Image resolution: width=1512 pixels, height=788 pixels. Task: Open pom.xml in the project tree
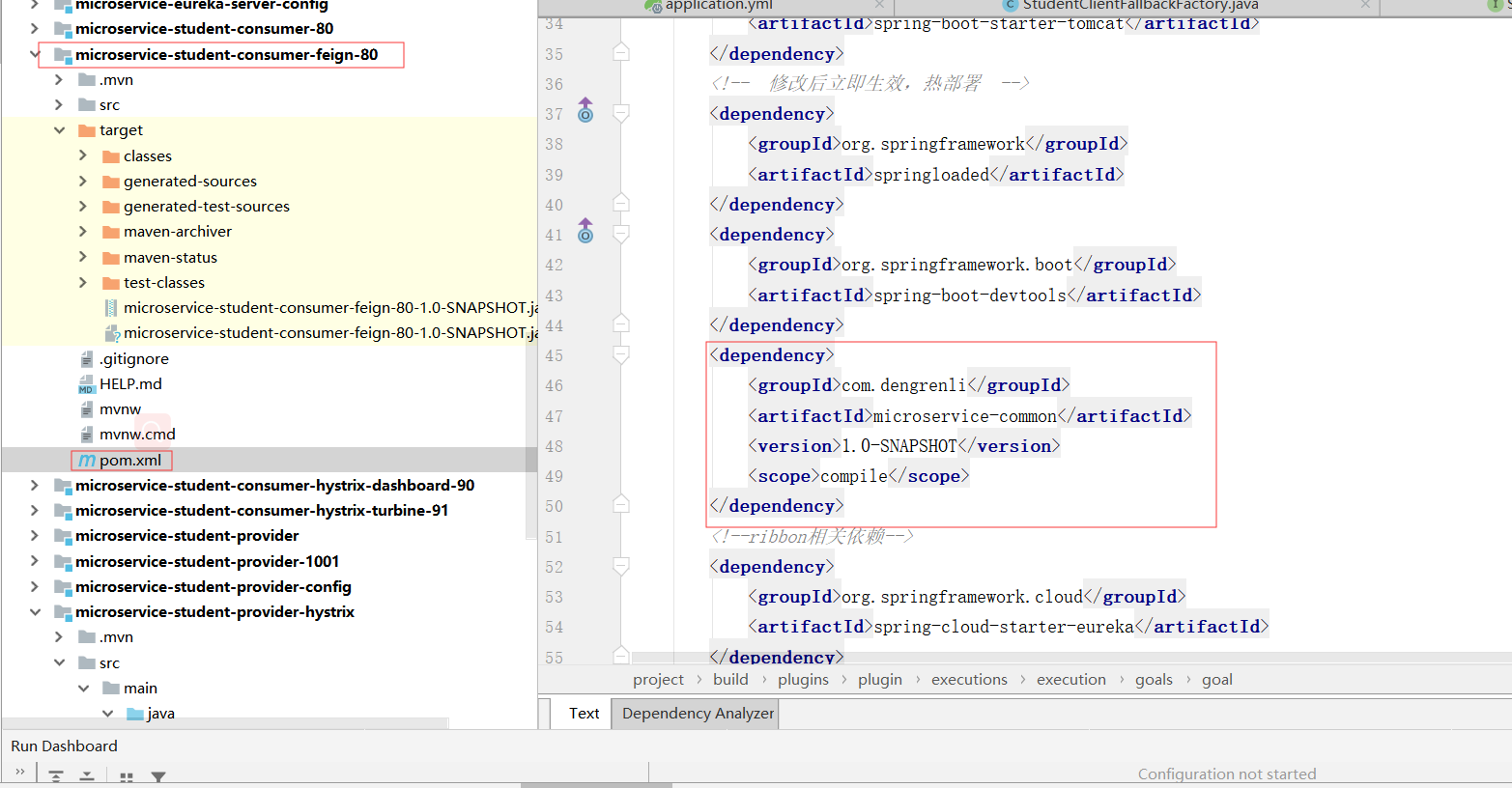coord(129,461)
